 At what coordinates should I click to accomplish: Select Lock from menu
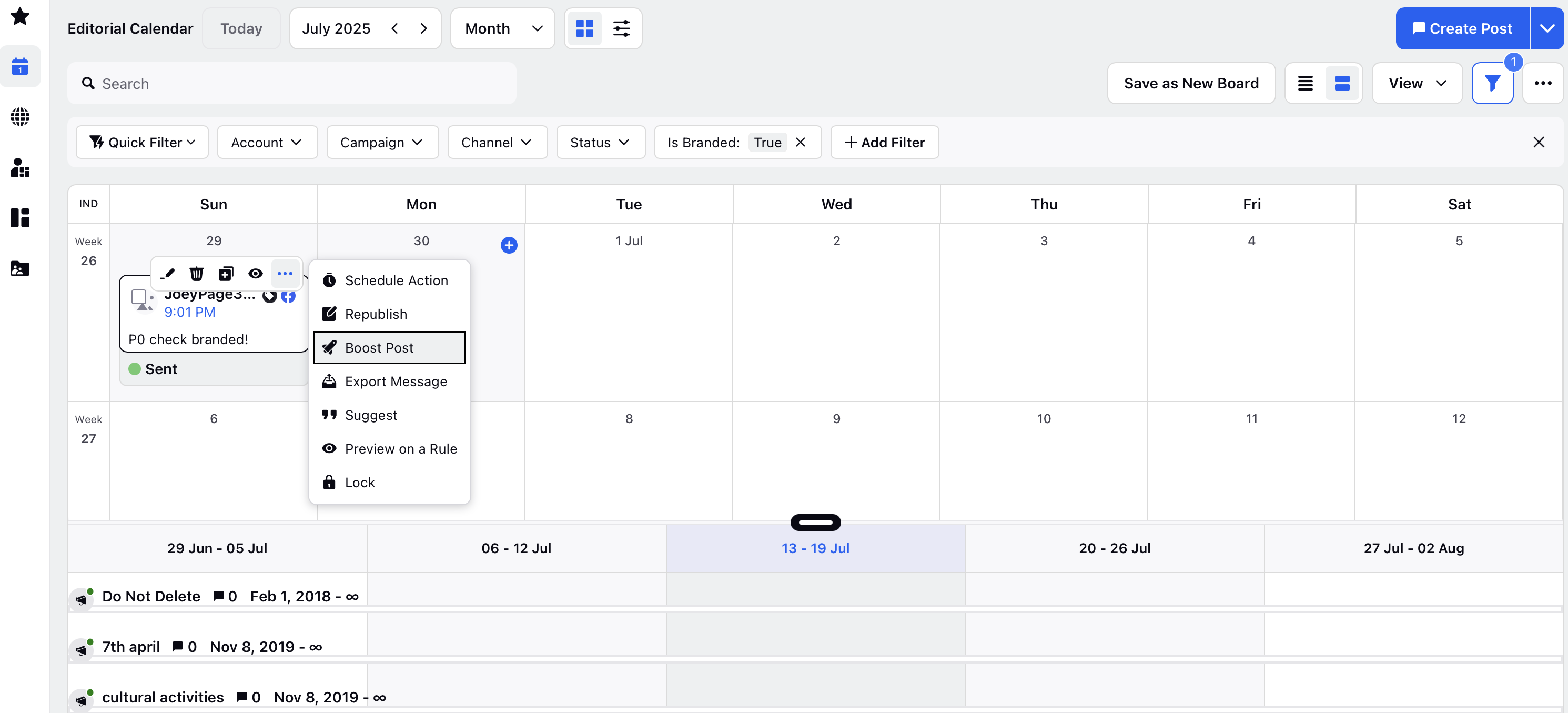389,482
